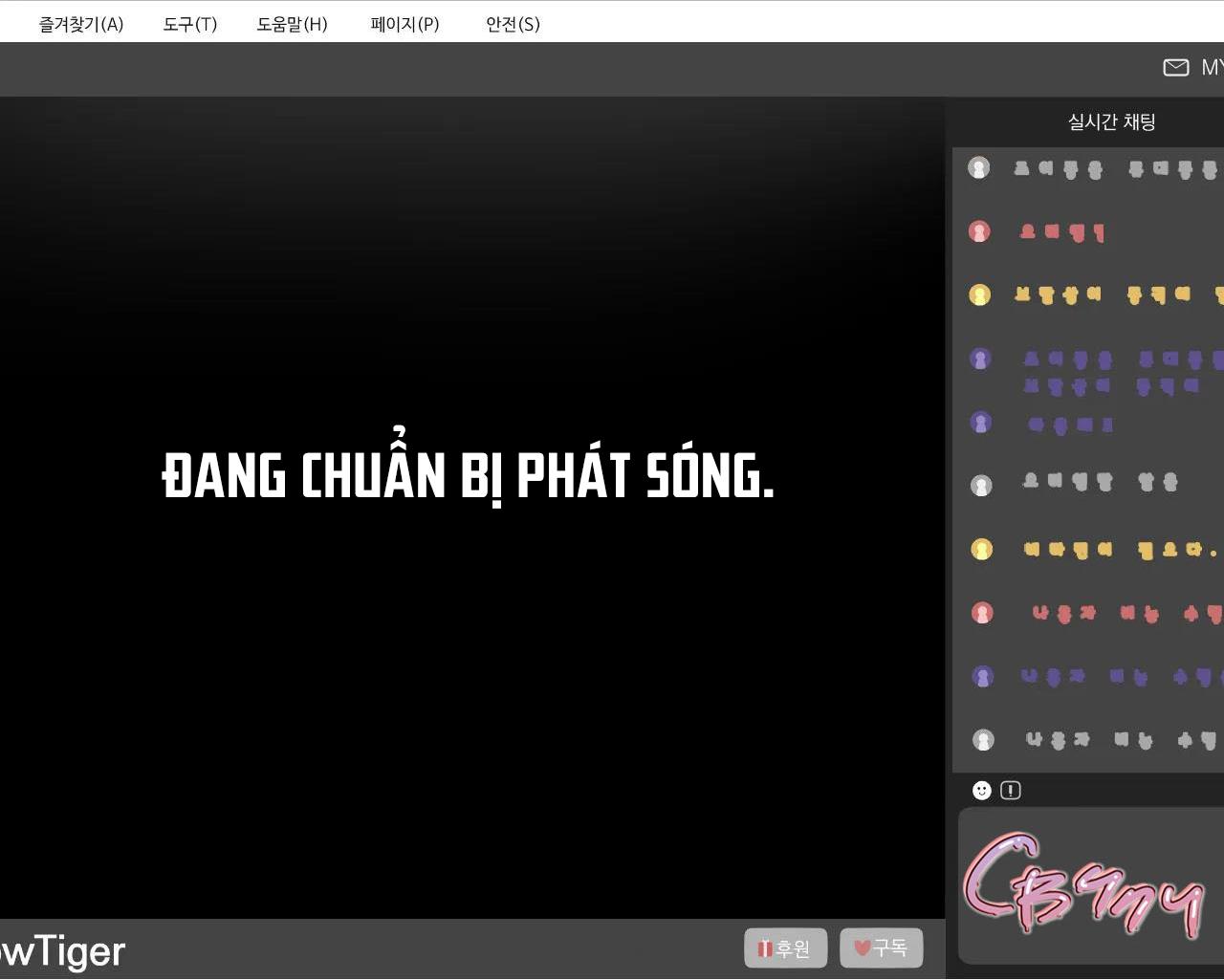Click the bottommost gray user avatar in chat
Image resolution: width=1224 pixels, height=980 pixels.
pos(982,740)
